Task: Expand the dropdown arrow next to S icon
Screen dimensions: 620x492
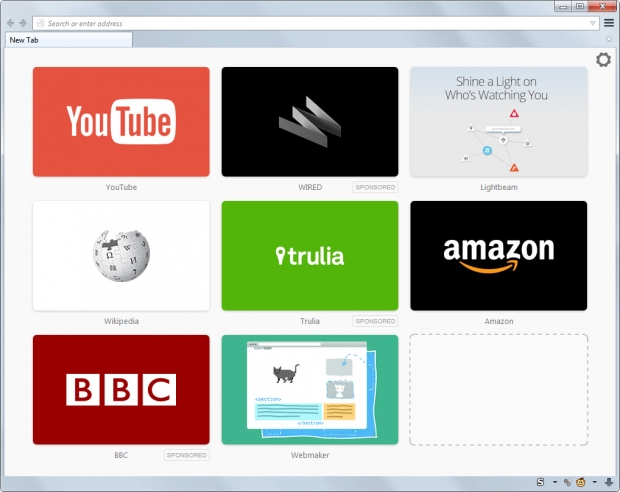Action: pyautogui.click(x=555, y=482)
